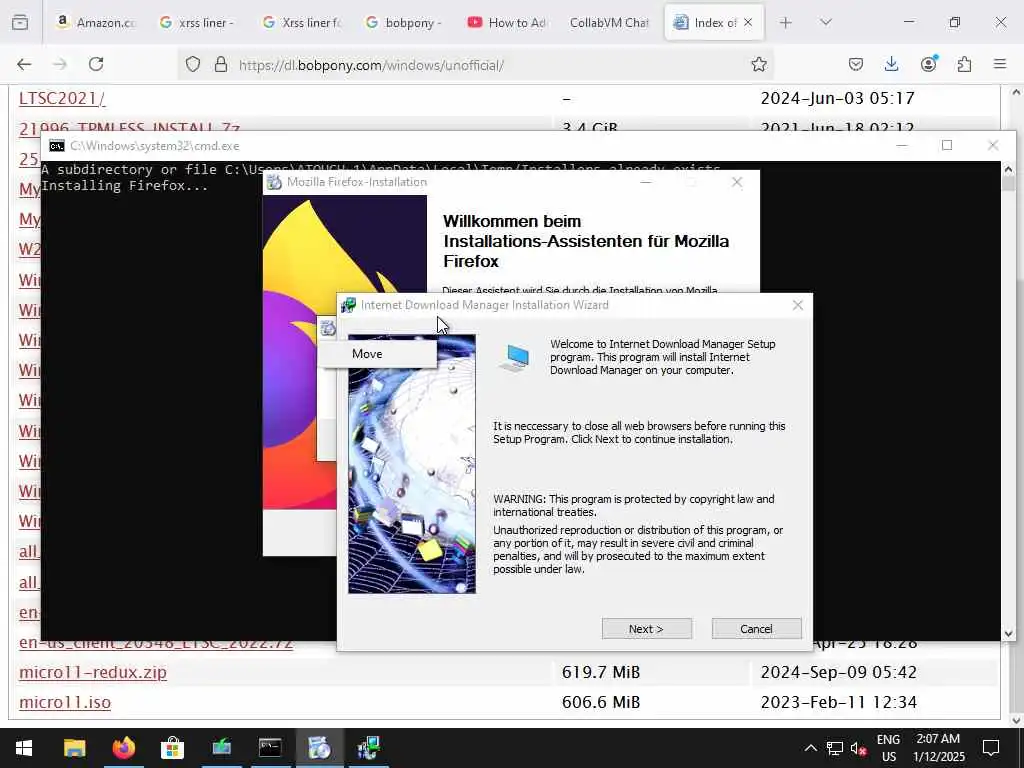Click the browser page scrollbar up arrow

1016,93
